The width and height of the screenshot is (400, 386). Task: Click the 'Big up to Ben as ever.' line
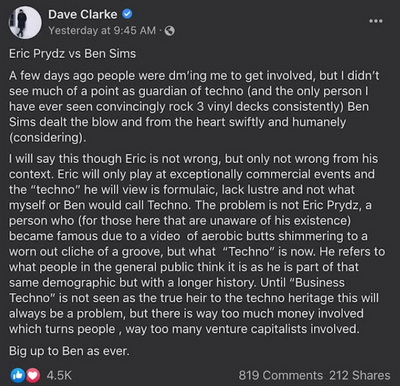click(69, 351)
